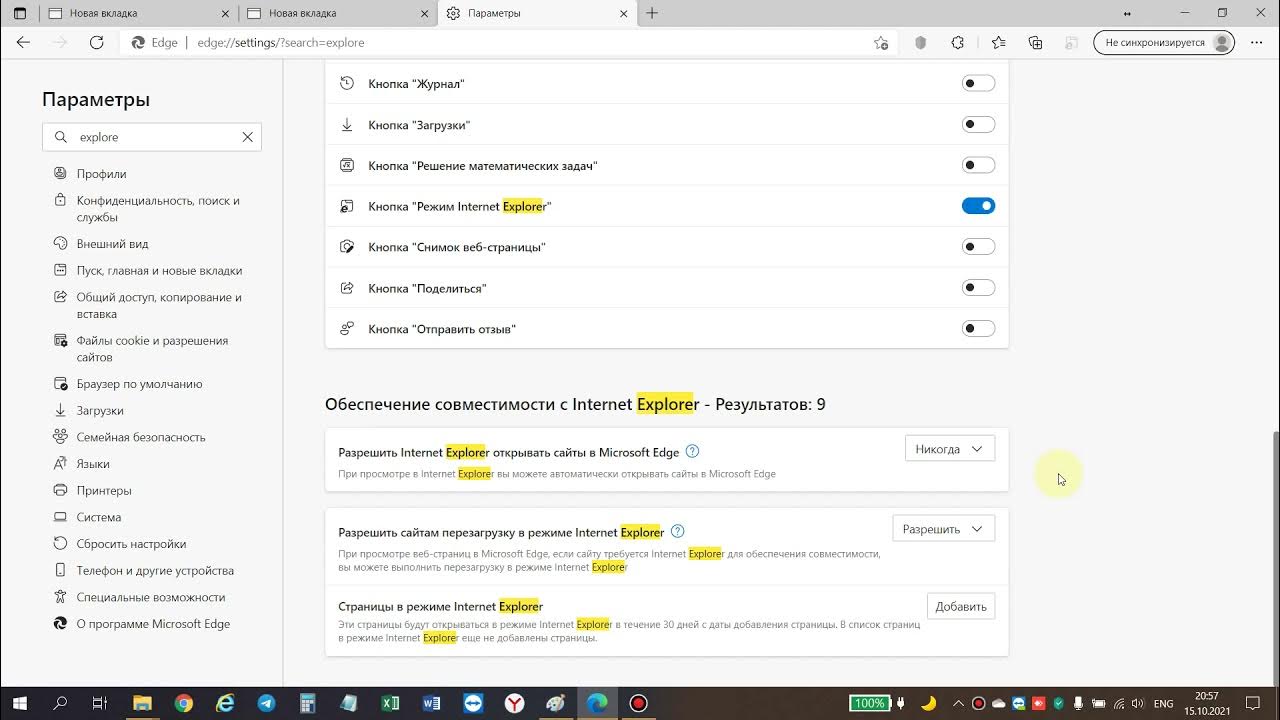The width and height of the screenshot is (1280, 720).
Task: Open Принтеры settings section
Action: [104, 491]
